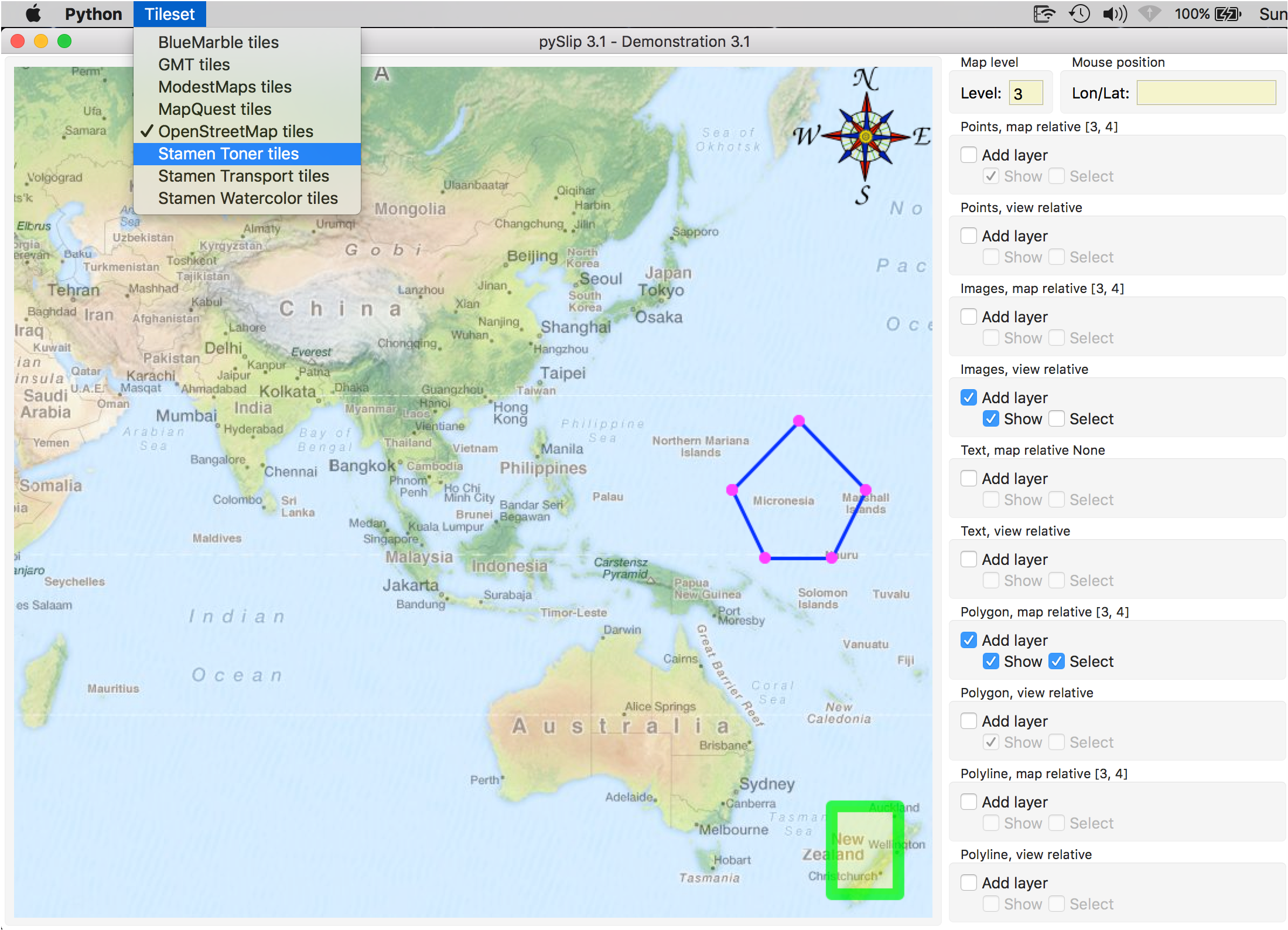The height and width of the screenshot is (930, 1288).
Task: Click the top magenta vertex of pentagon
Action: click(799, 420)
